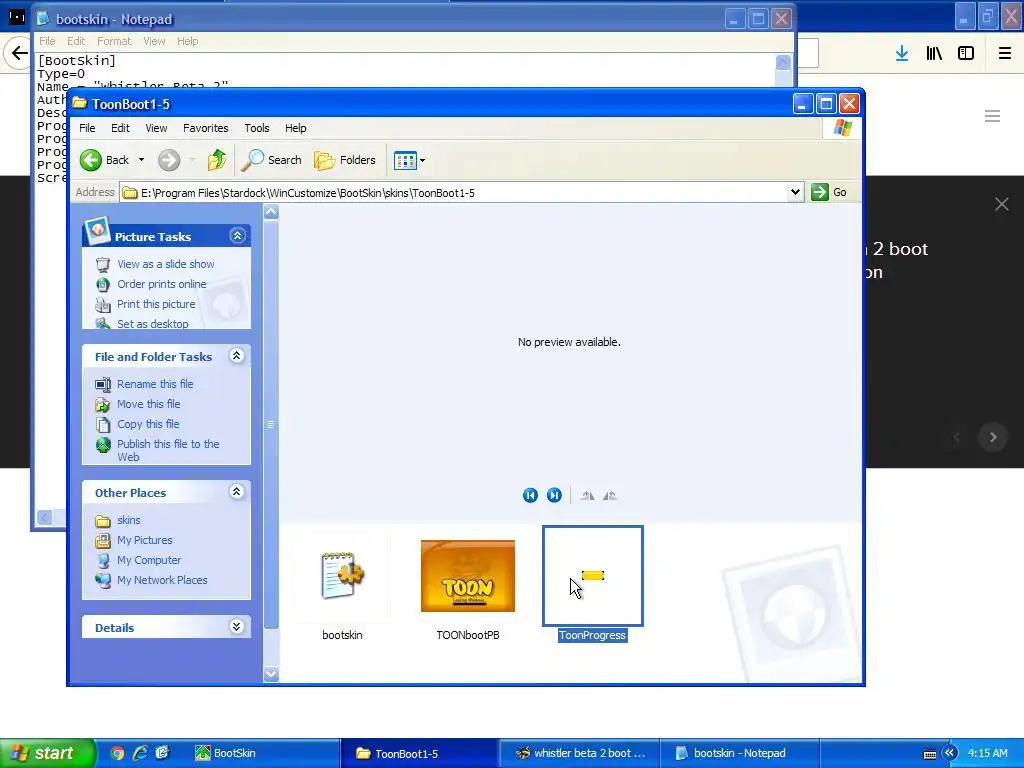Expand hidden system tray icons chevron

point(949,753)
